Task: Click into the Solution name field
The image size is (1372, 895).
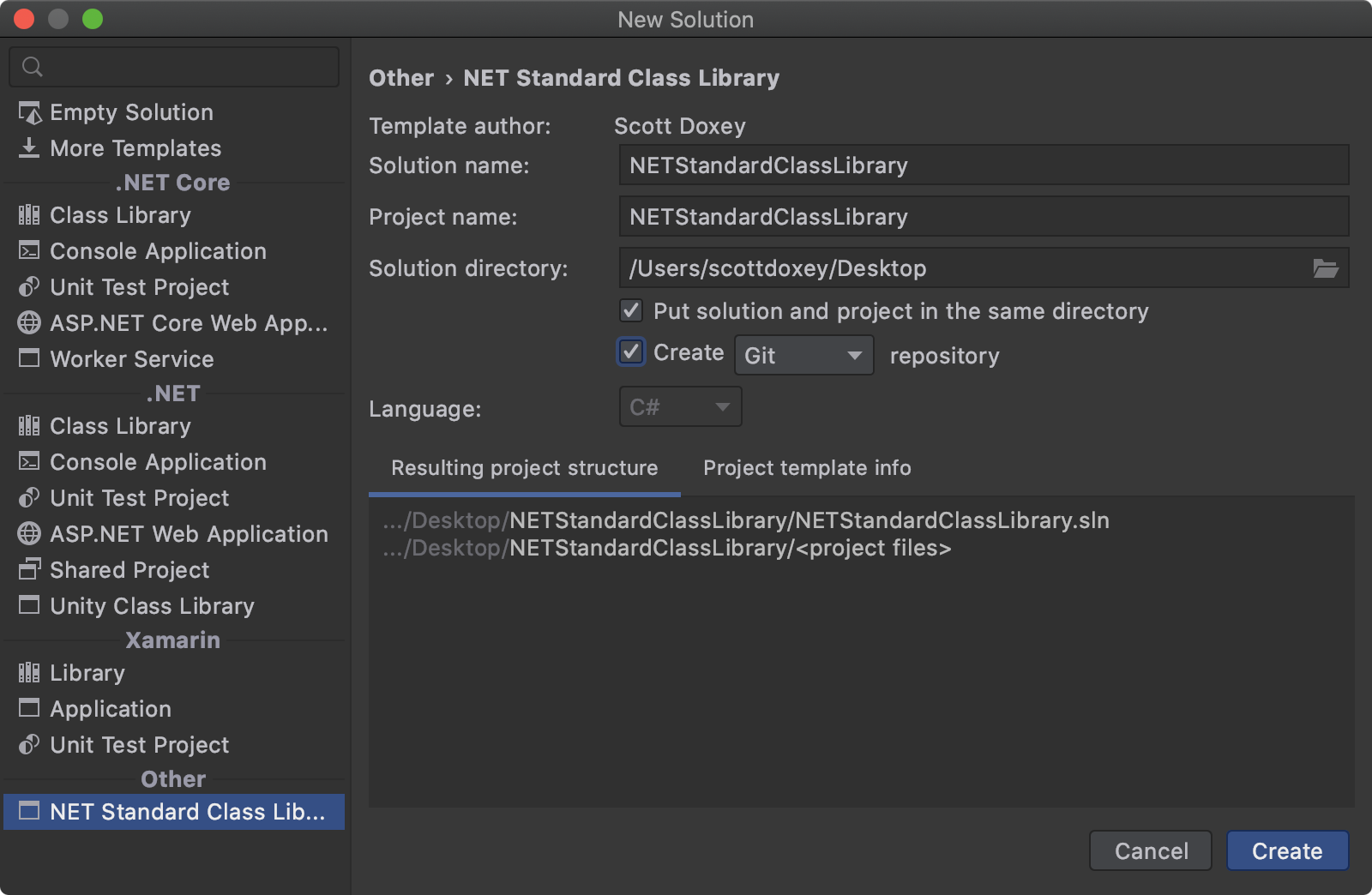Action: tap(984, 165)
